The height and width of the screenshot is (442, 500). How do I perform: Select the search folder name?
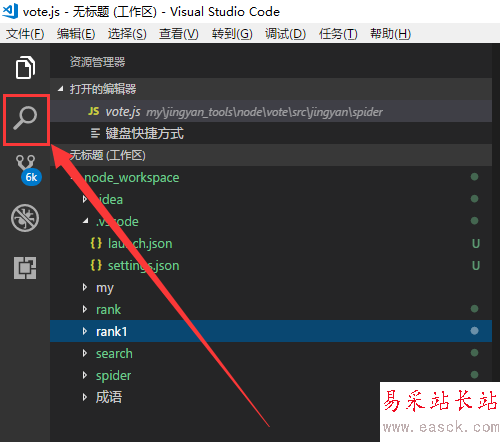pyautogui.click(x=114, y=353)
